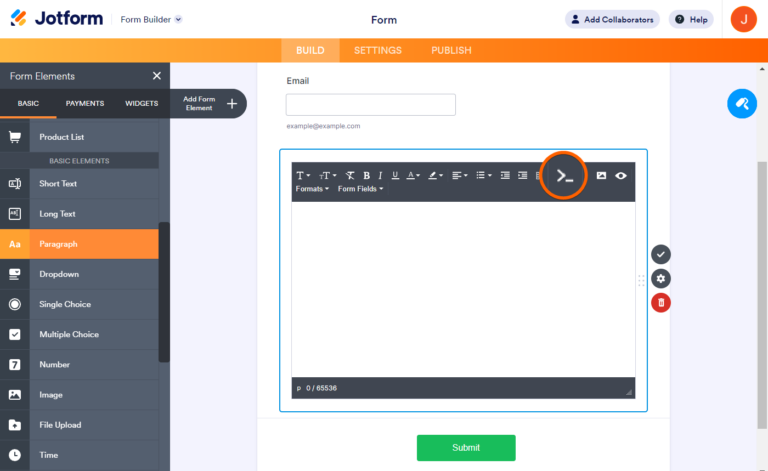Click the increase indent icon

(x=523, y=175)
